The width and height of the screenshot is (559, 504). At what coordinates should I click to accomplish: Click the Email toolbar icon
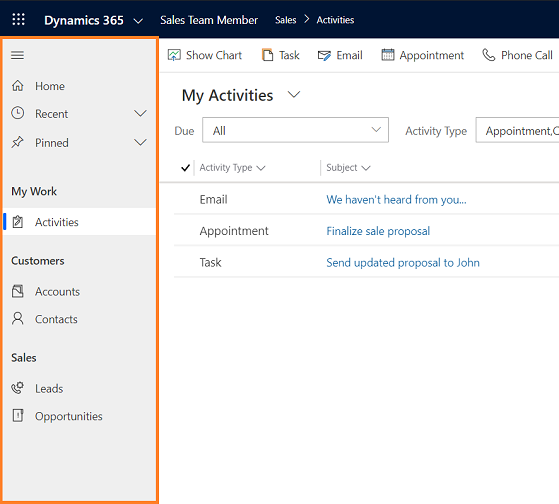[x=324, y=56]
